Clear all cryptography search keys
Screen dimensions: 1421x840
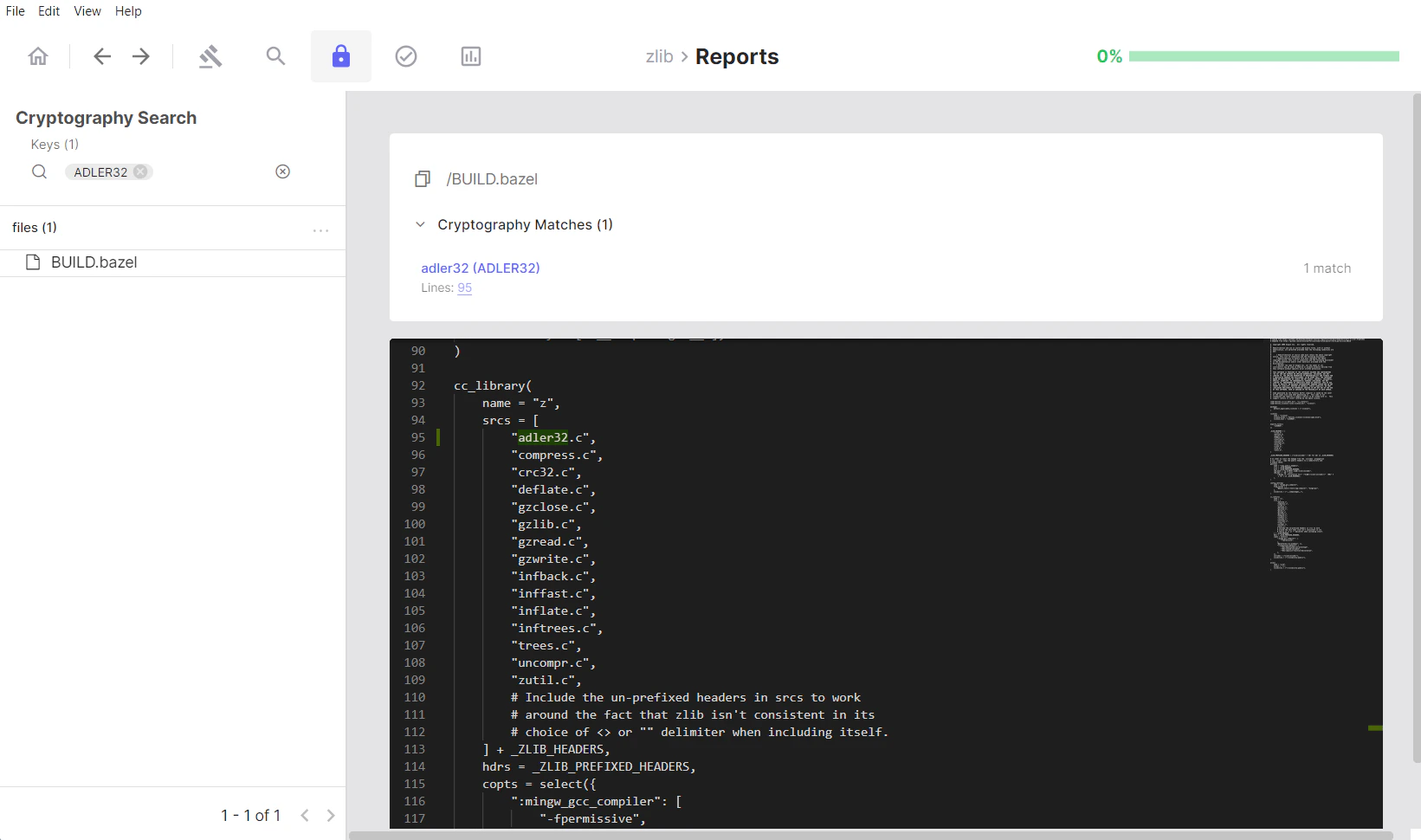(x=282, y=171)
